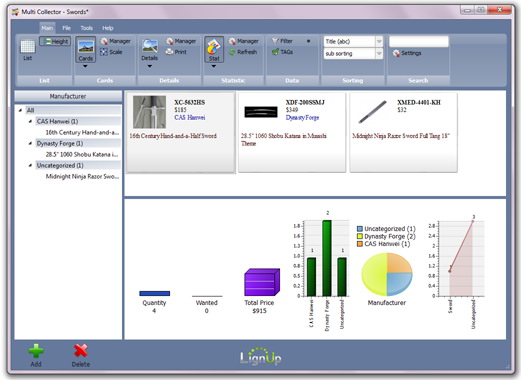Open search Settings button

point(407,53)
